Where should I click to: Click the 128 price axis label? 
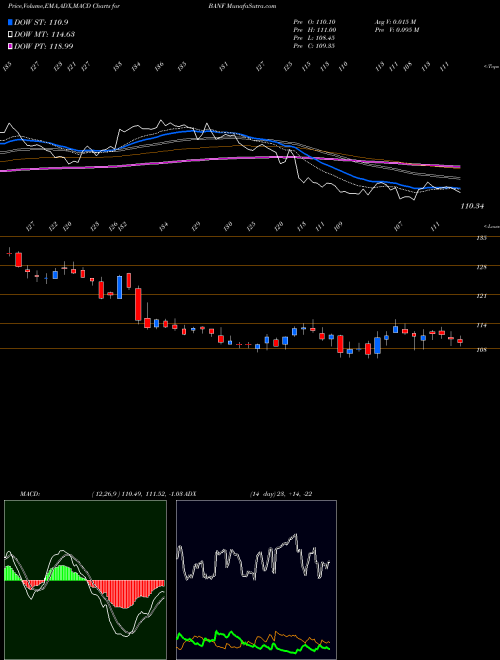pos(481,267)
